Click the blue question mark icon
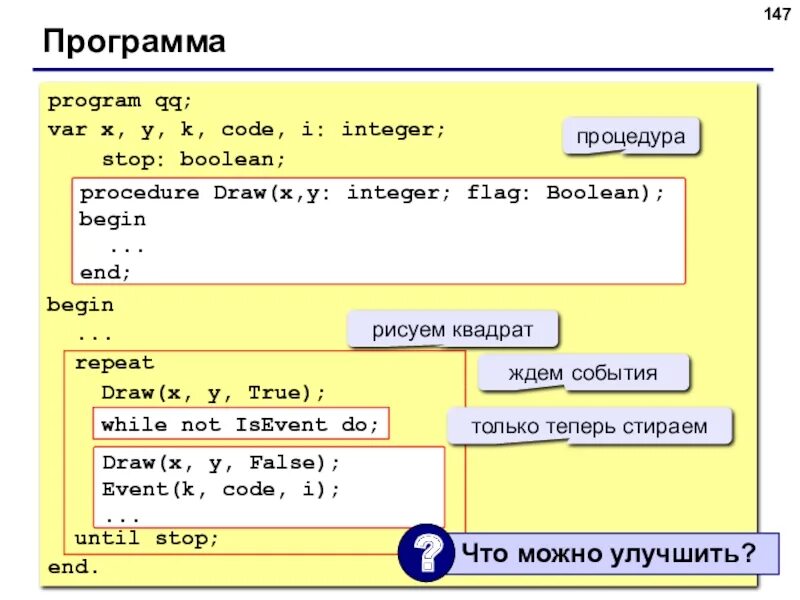The image size is (800, 600). click(427, 553)
